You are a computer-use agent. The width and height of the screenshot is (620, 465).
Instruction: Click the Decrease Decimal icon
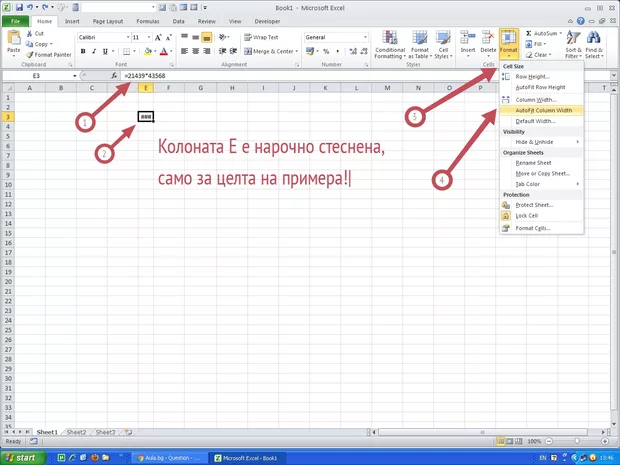click(363, 51)
